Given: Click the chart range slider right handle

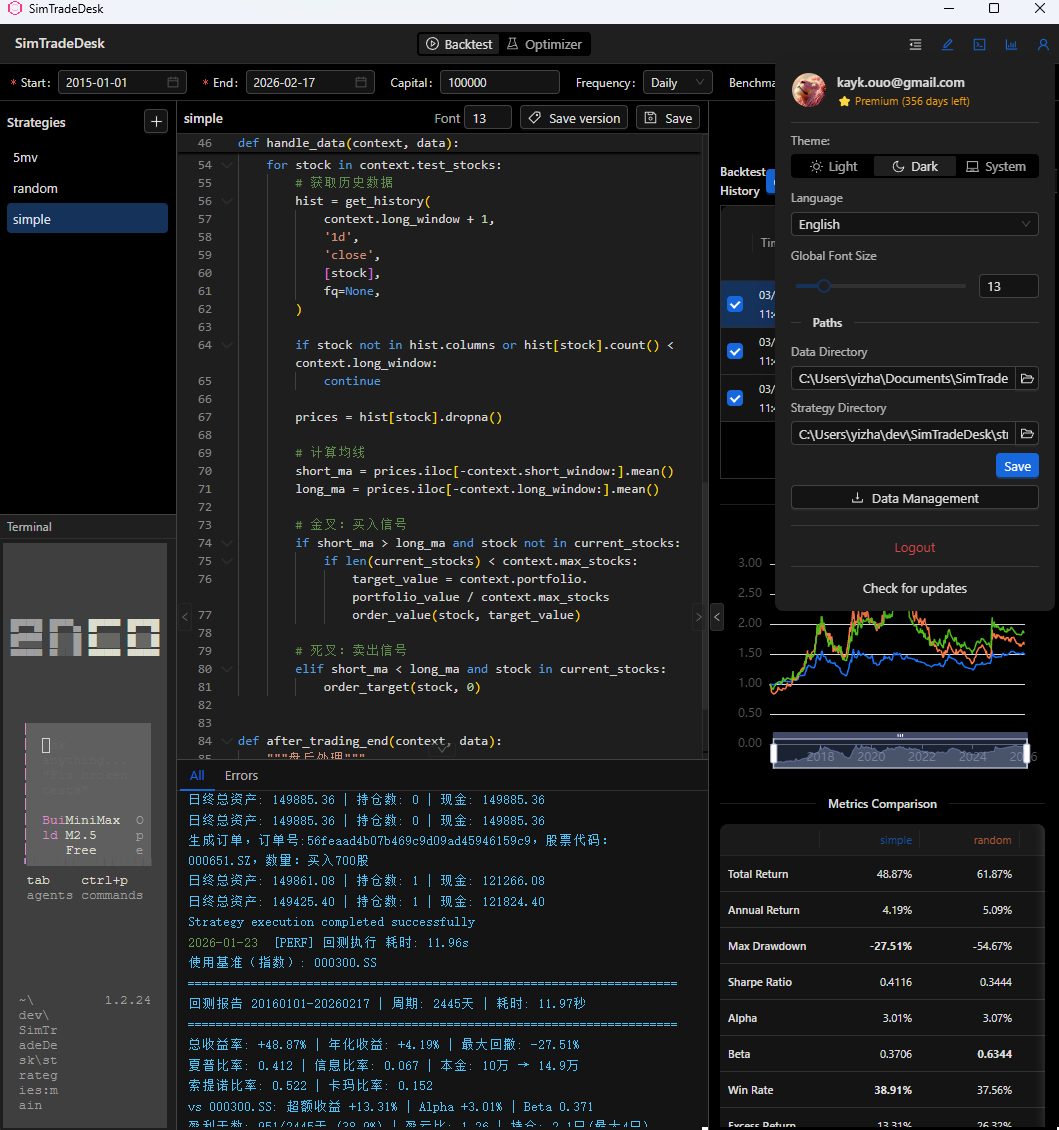Looking at the screenshot, I should [1026, 755].
